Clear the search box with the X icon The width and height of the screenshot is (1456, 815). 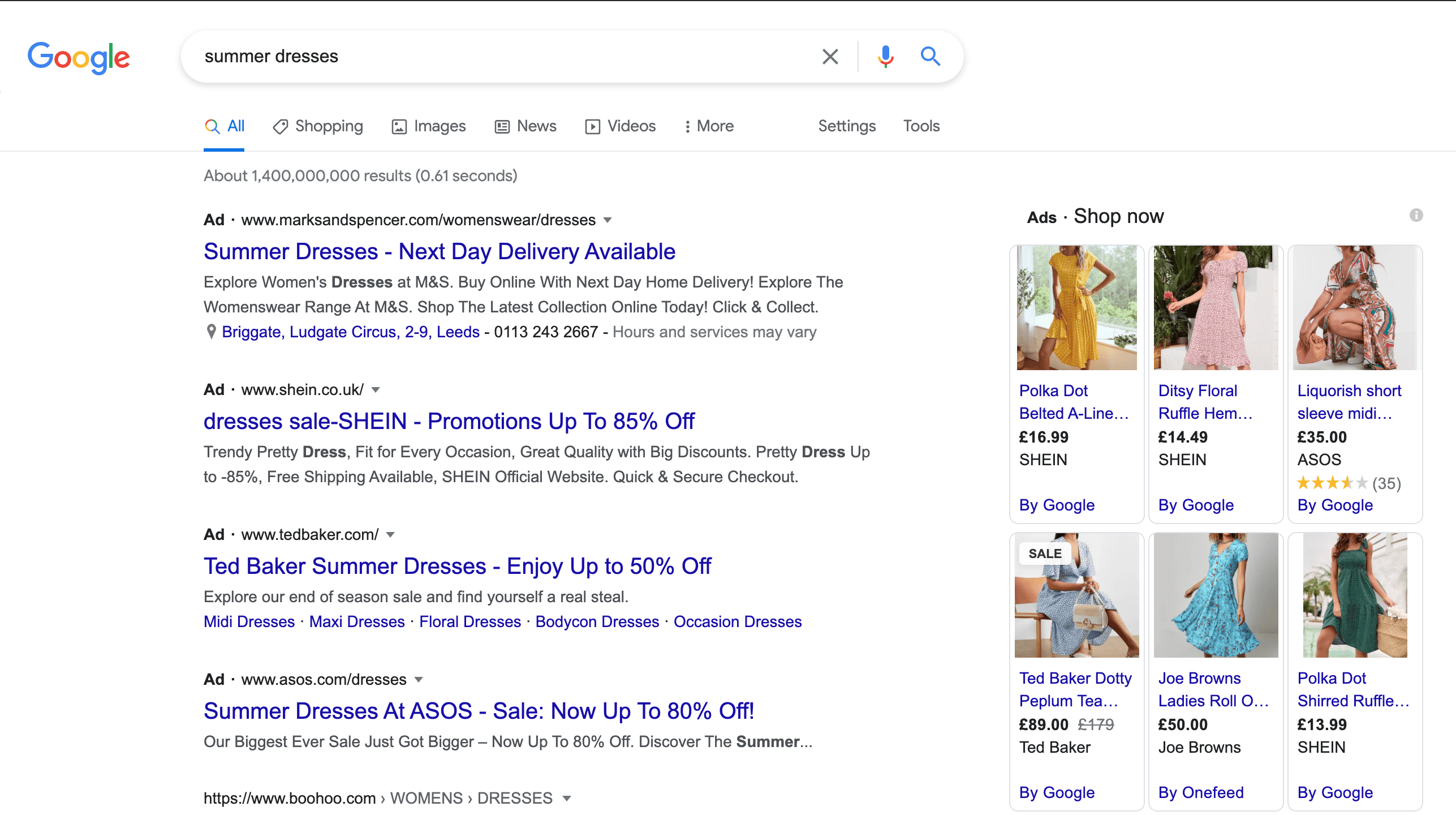pos(830,57)
